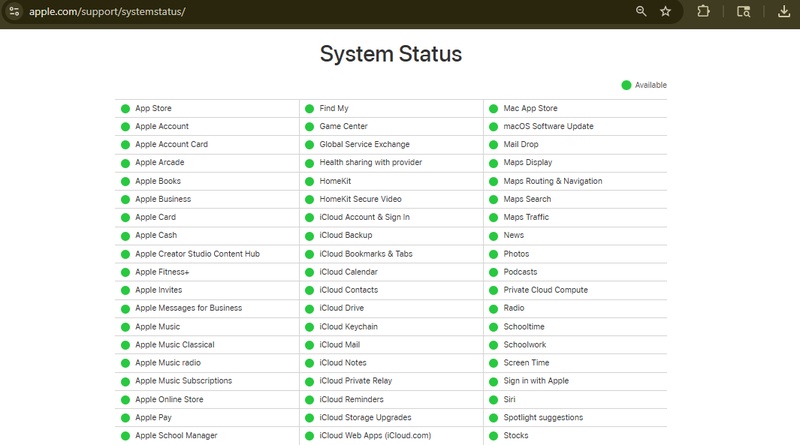Click the System Status heading
Viewport: 800px width, 445px height.
(391, 54)
